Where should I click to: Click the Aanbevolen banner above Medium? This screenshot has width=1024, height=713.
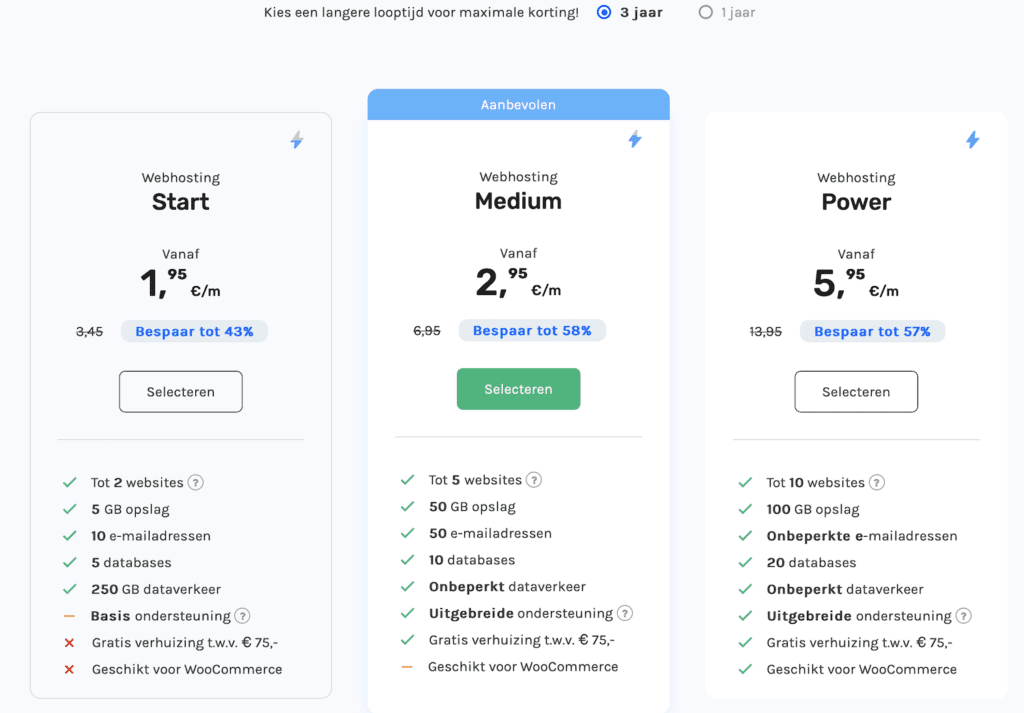click(x=518, y=105)
